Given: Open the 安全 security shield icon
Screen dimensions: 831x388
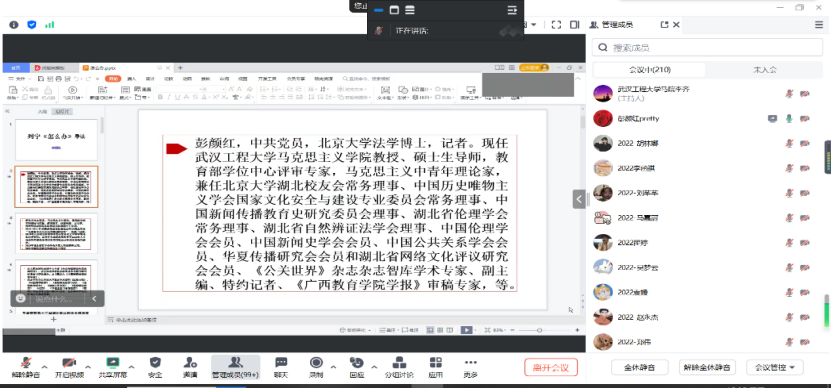Looking at the screenshot, I should (155, 363).
